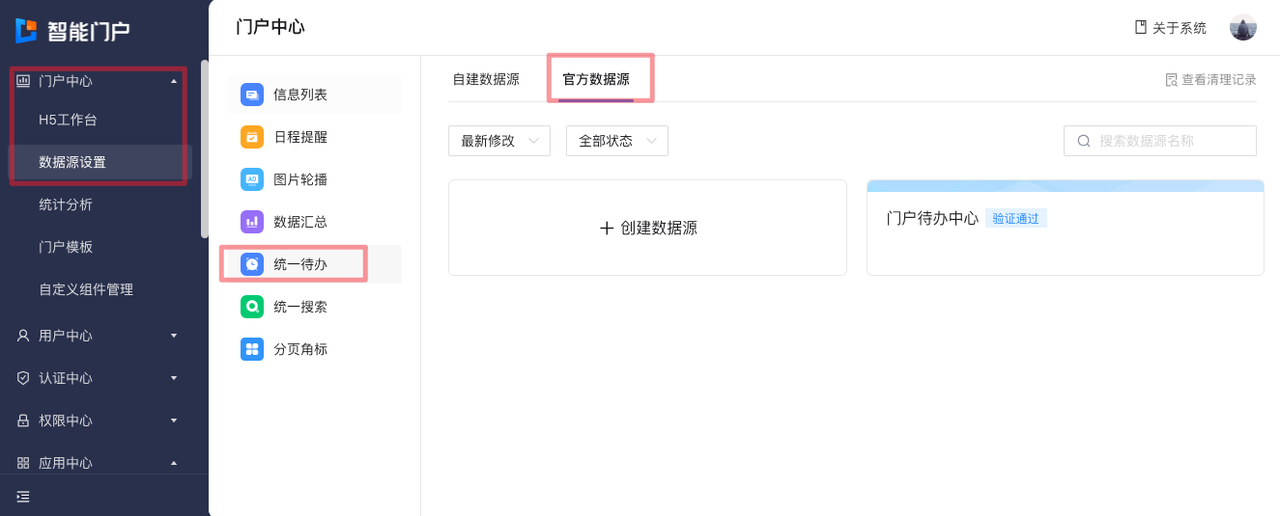
Task: Open 查看清理记录 link
Action: click(x=1211, y=80)
